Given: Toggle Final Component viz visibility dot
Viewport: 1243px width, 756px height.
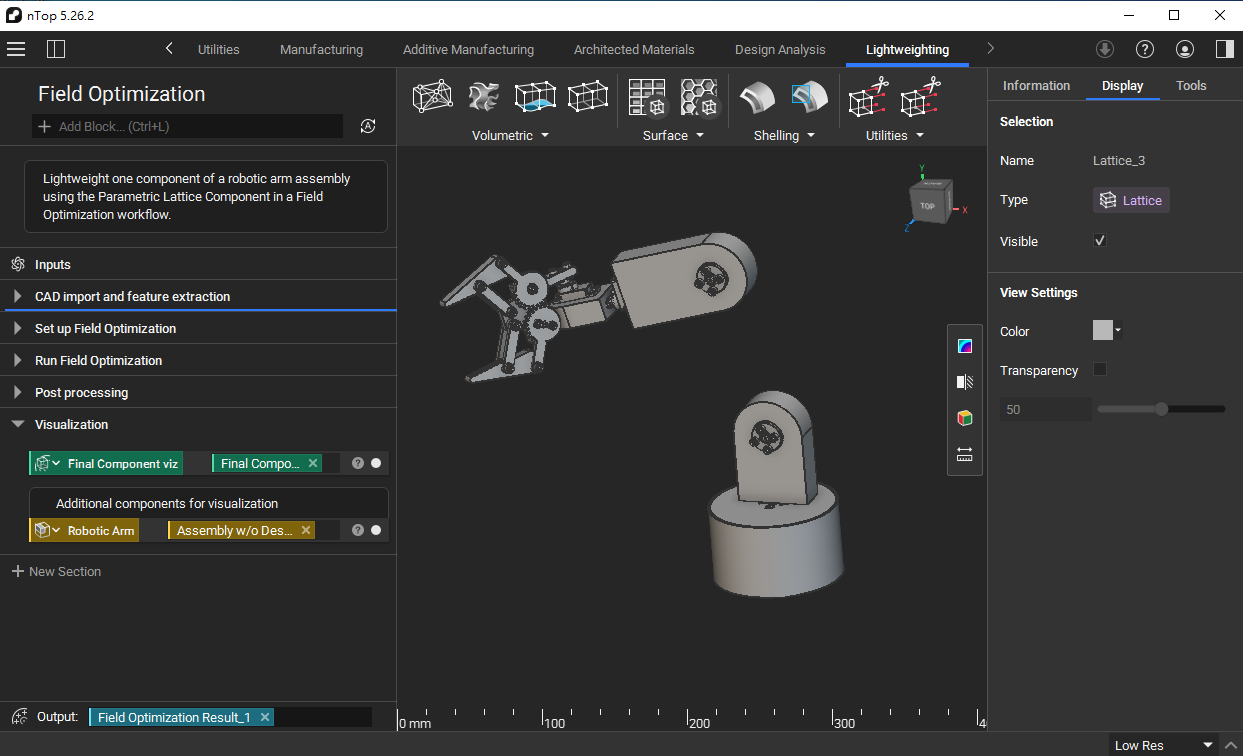Looking at the screenshot, I should (376, 463).
